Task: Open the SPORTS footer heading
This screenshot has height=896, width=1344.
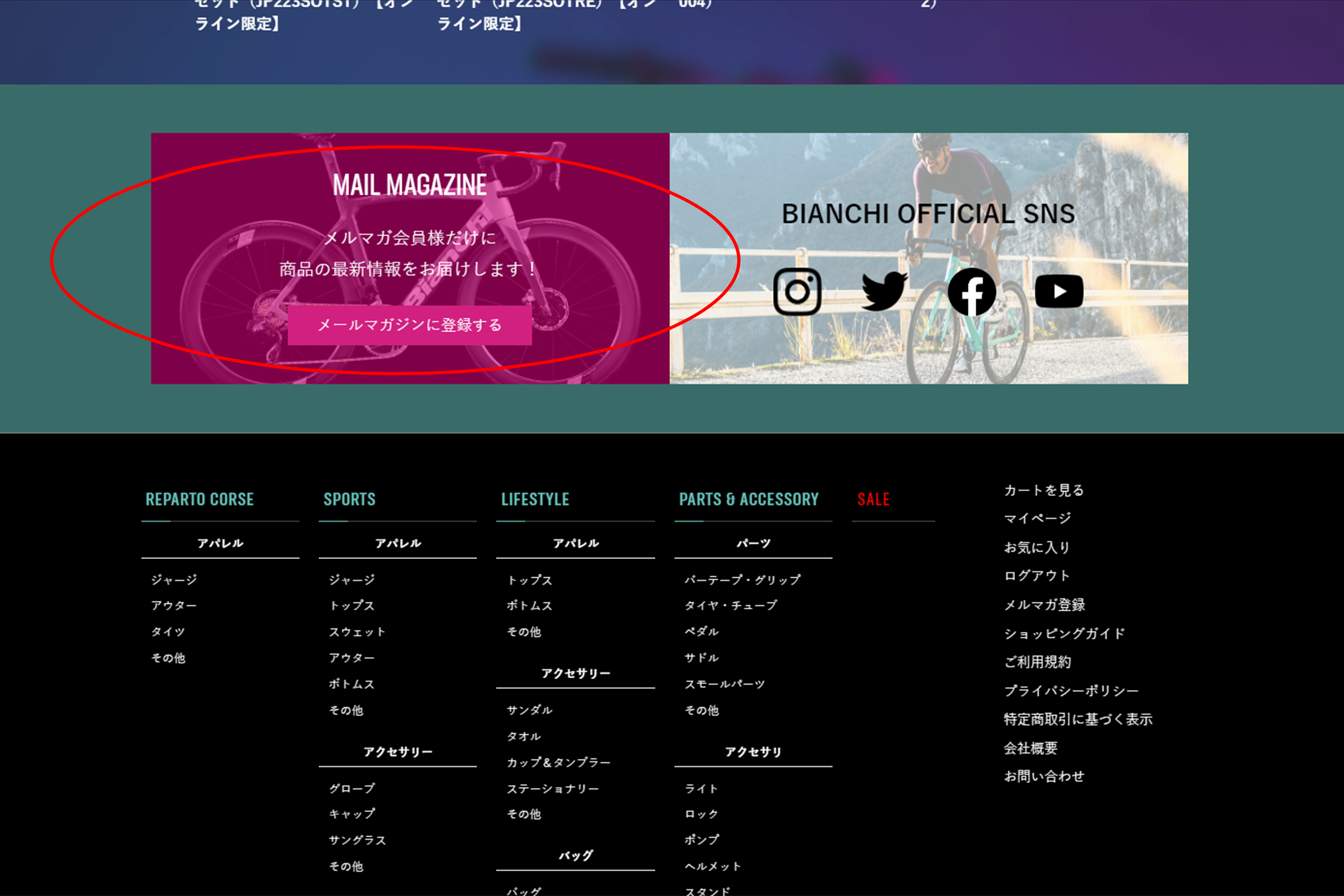Action: pyautogui.click(x=350, y=499)
